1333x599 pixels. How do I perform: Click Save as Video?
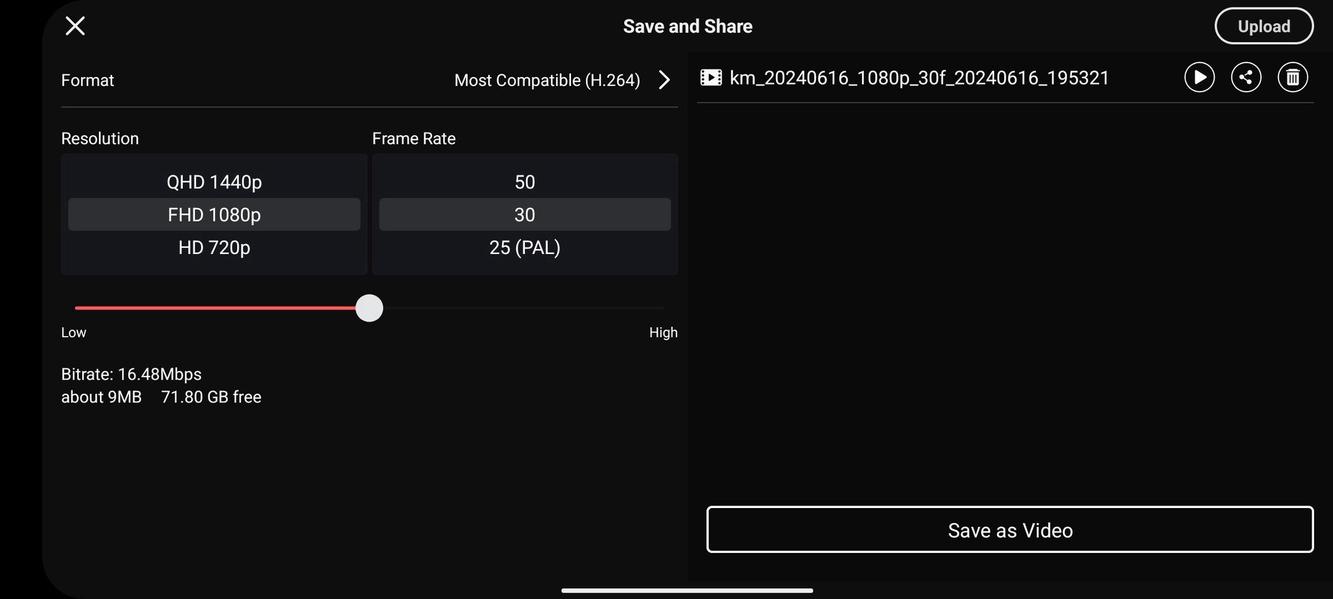tap(1010, 528)
